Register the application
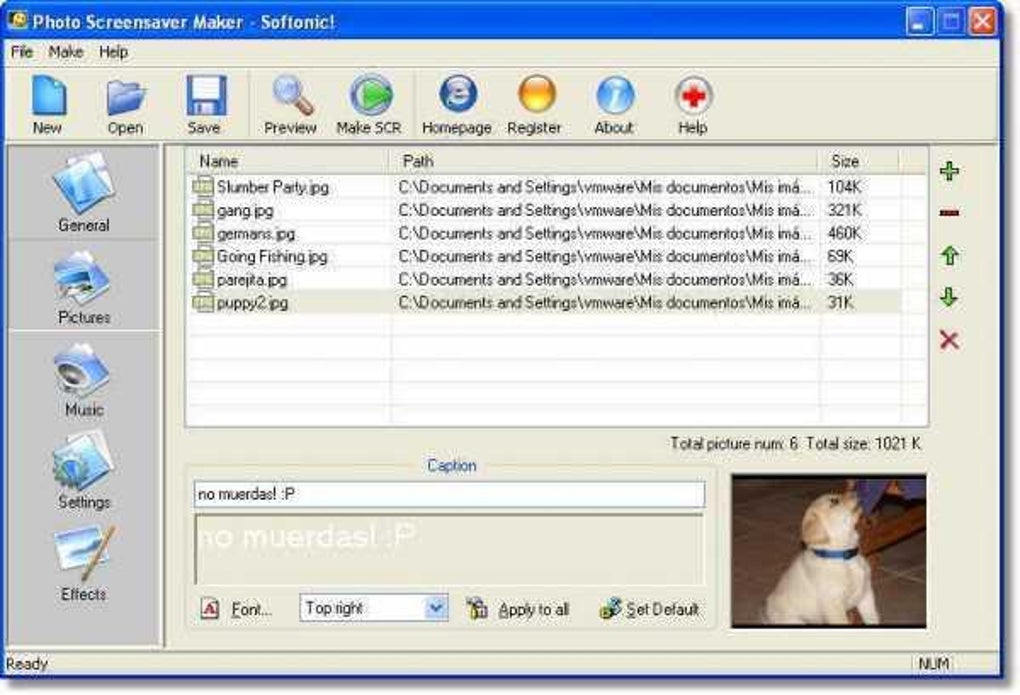 [534, 100]
